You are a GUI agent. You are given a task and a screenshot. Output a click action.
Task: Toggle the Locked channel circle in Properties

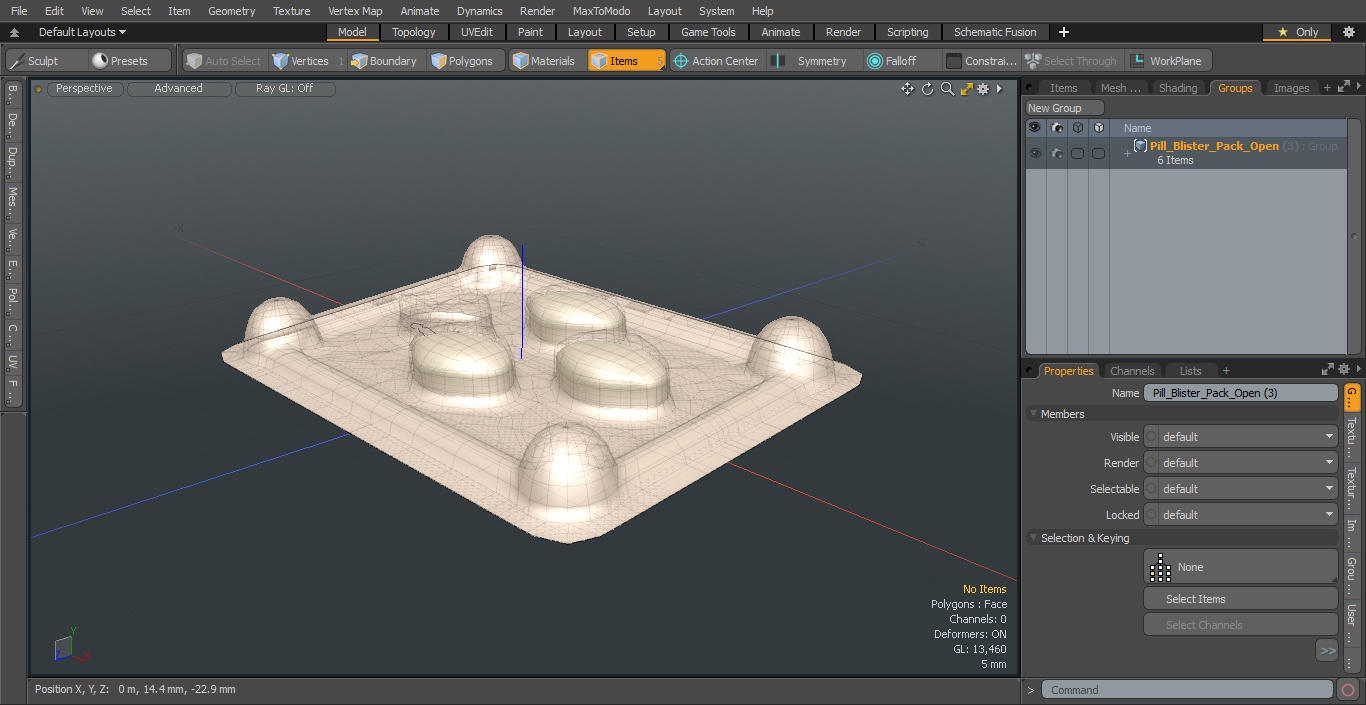[1151, 515]
